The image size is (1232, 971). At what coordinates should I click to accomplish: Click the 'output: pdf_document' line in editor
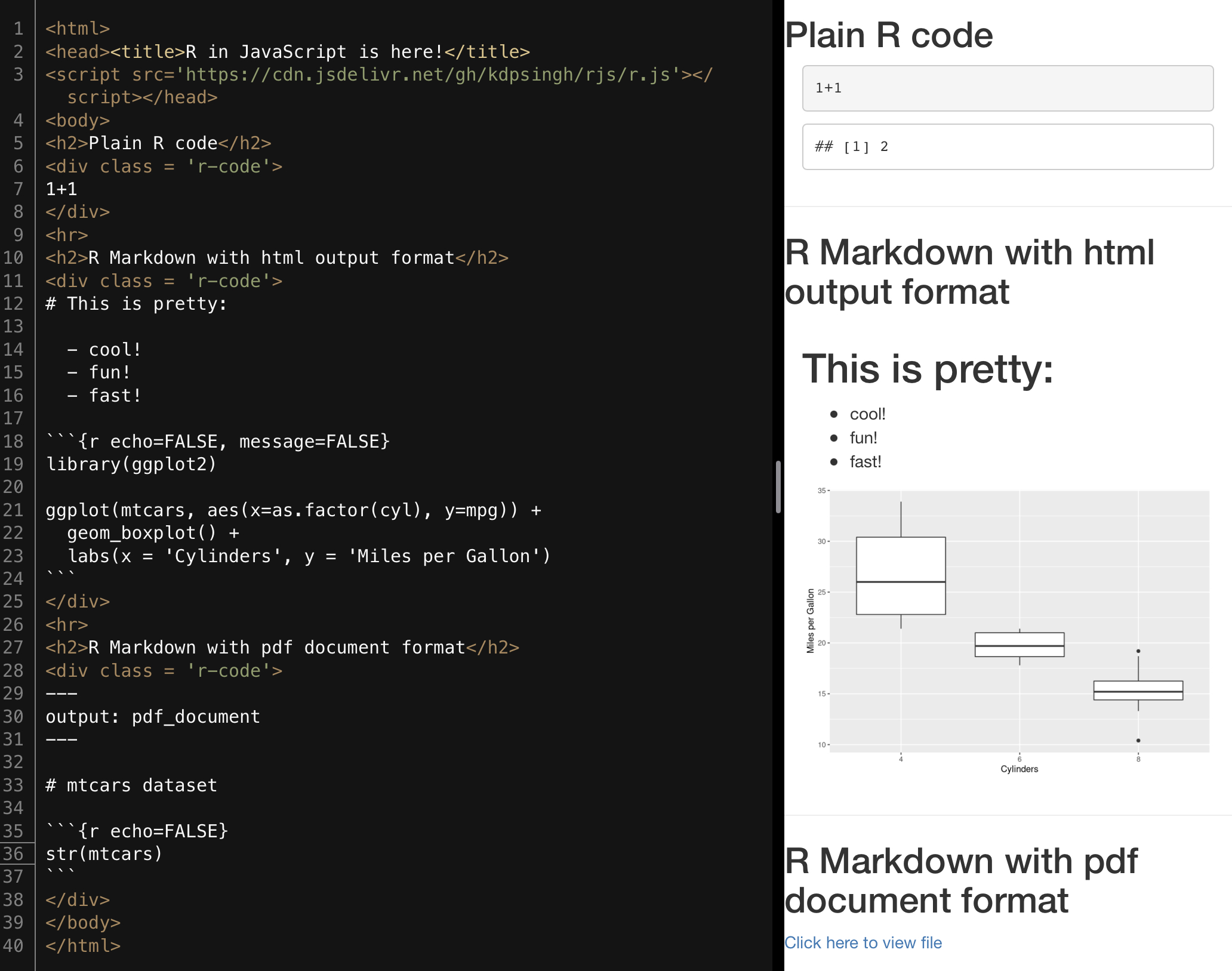153,717
